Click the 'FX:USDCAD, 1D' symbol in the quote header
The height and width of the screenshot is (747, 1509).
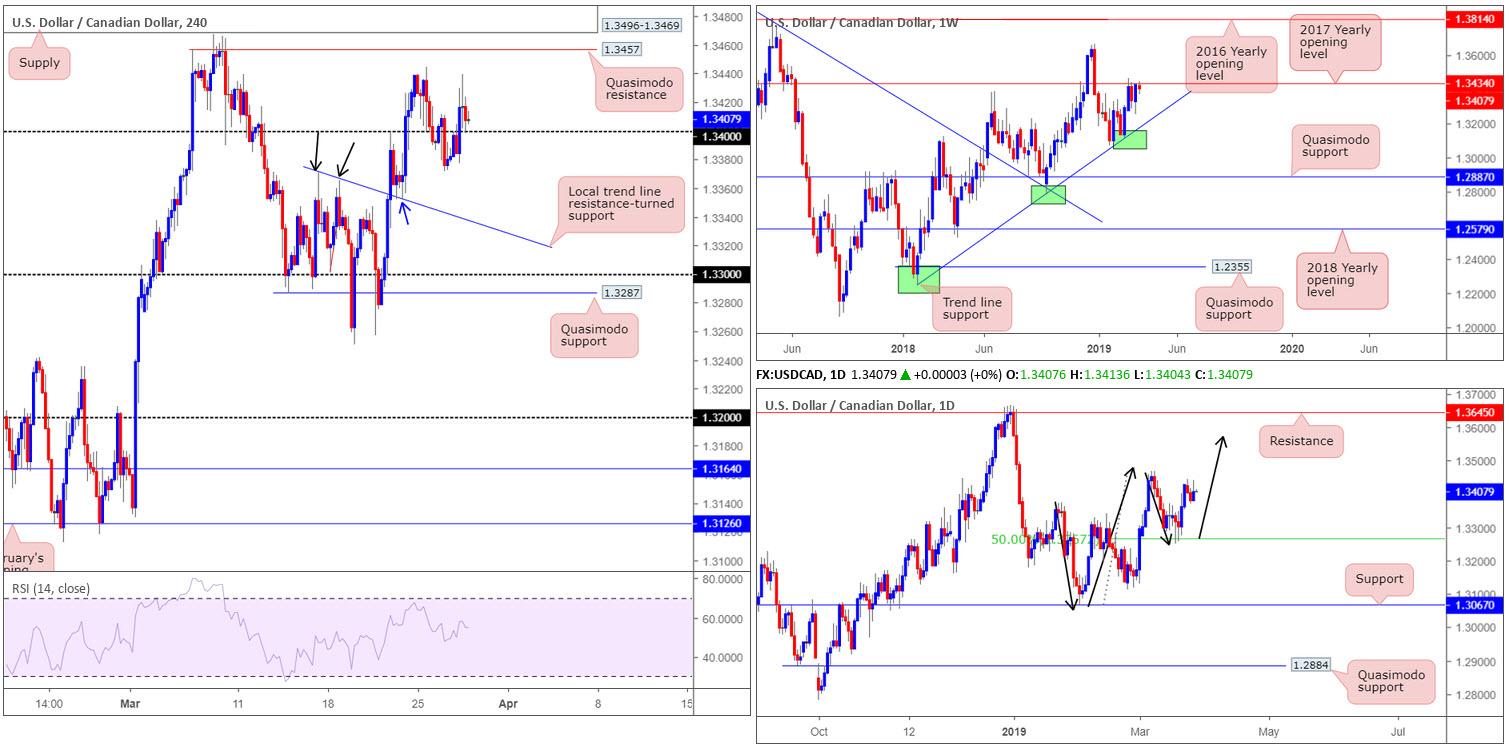pyautogui.click(x=799, y=374)
